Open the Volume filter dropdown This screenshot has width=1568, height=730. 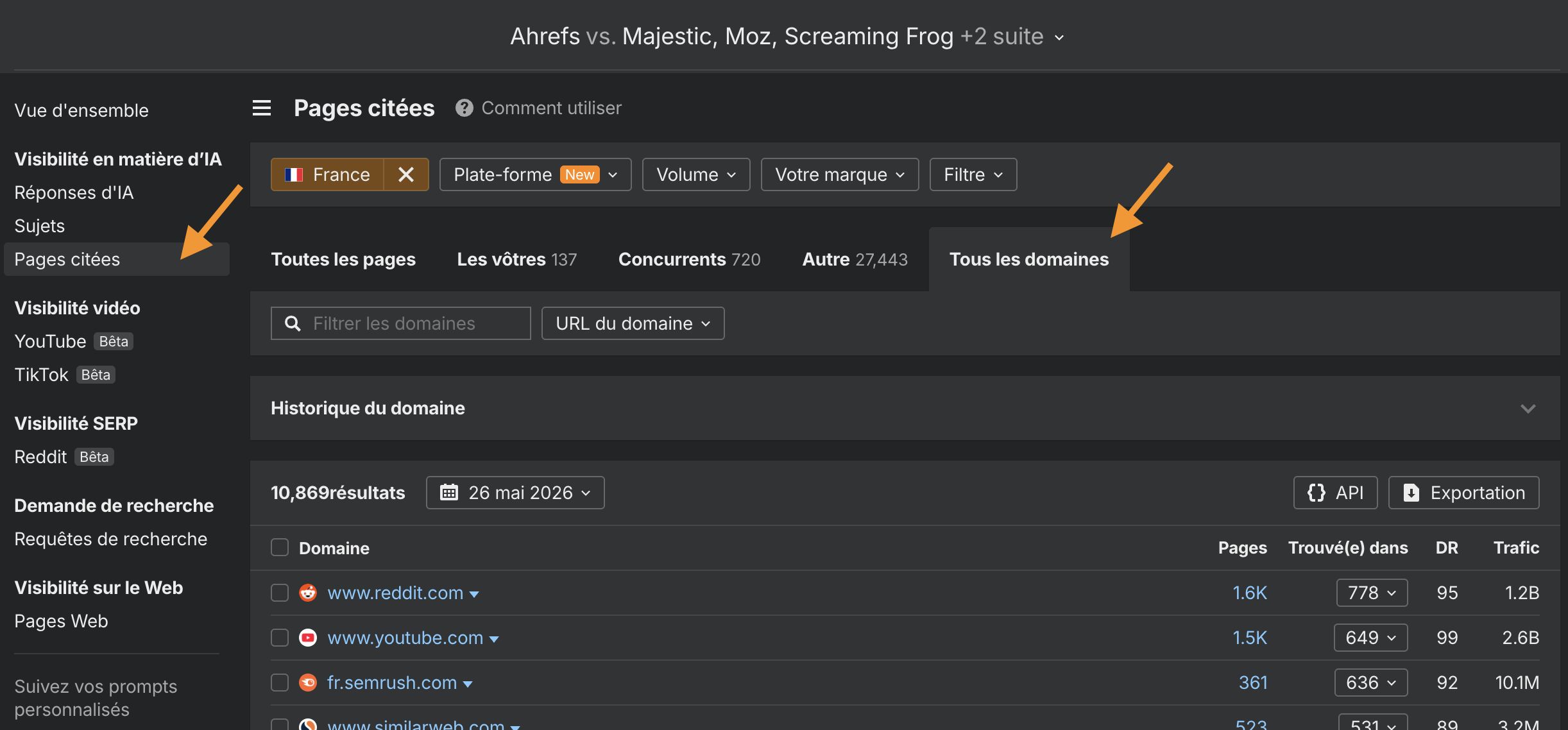696,174
